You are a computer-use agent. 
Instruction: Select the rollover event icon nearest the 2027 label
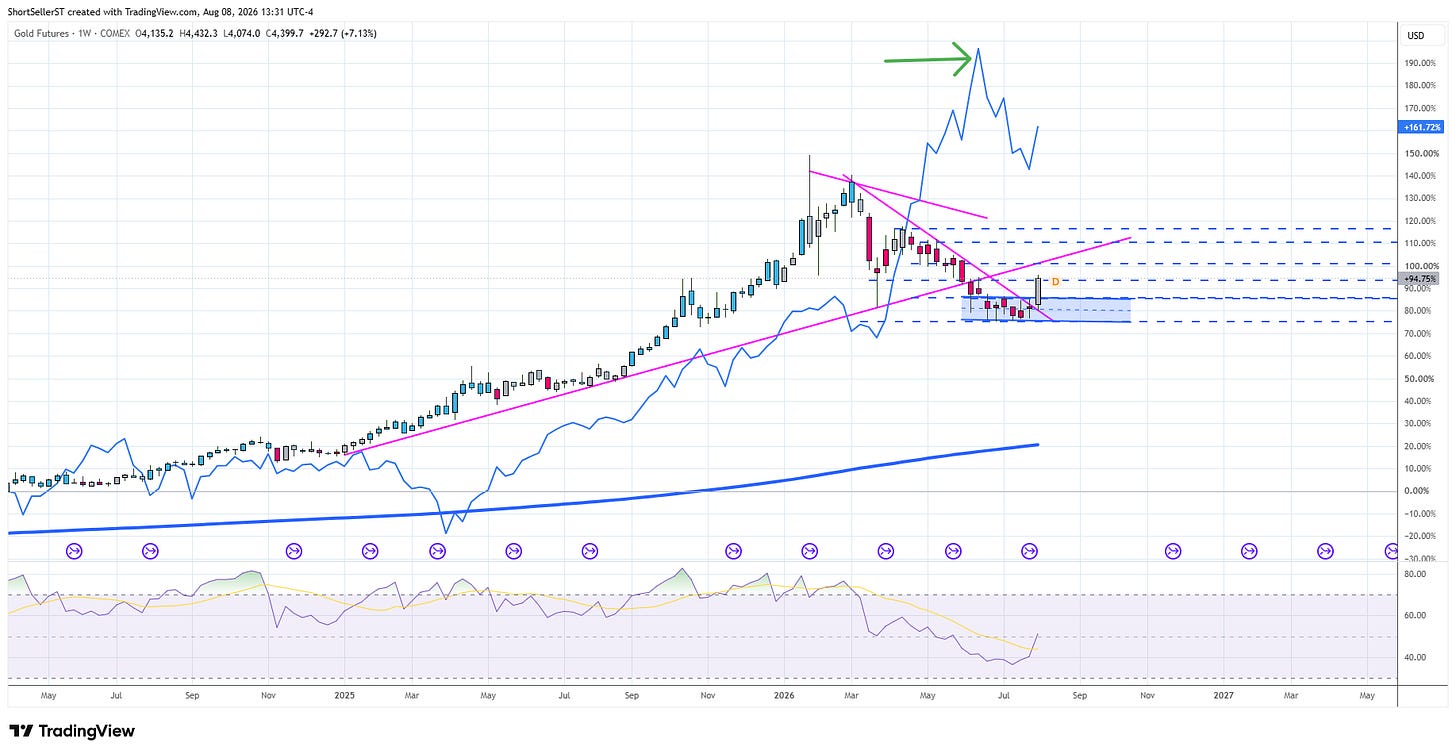click(x=1249, y=550)
